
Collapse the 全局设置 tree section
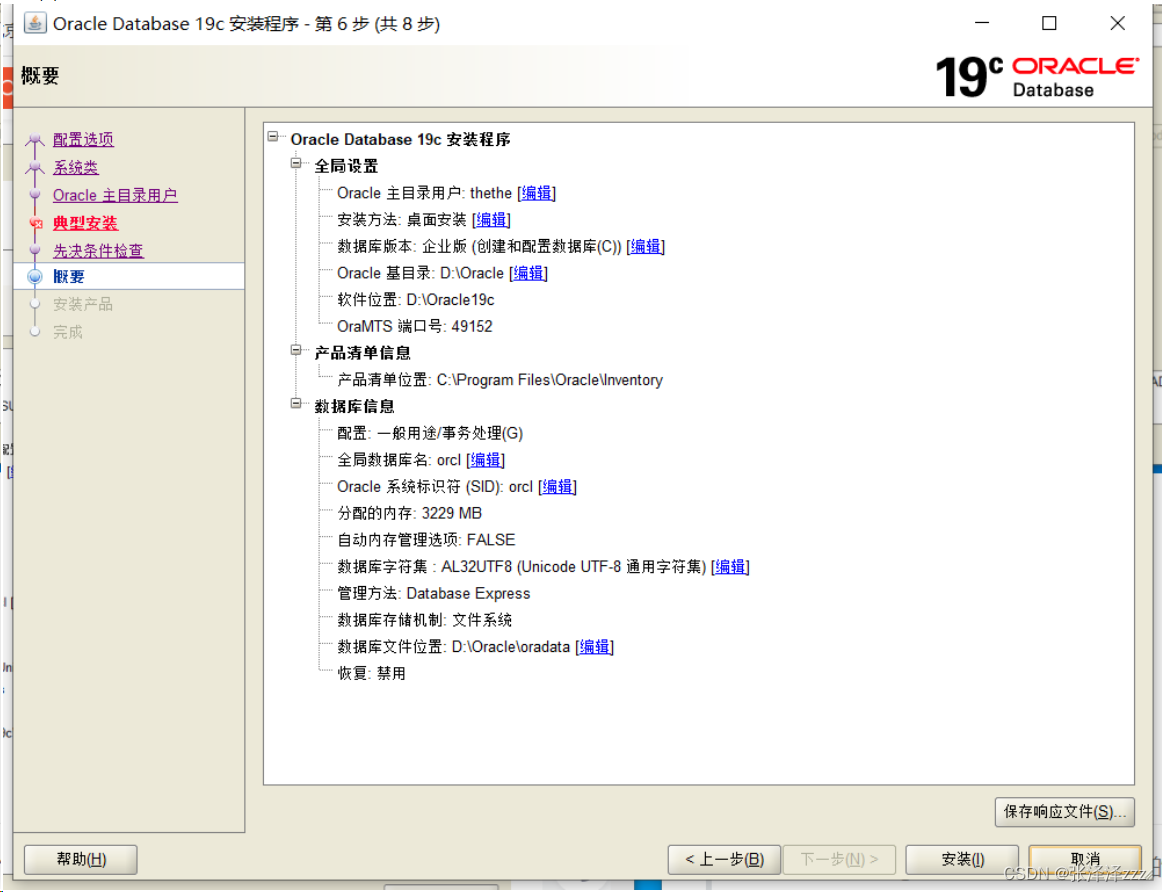296,163
